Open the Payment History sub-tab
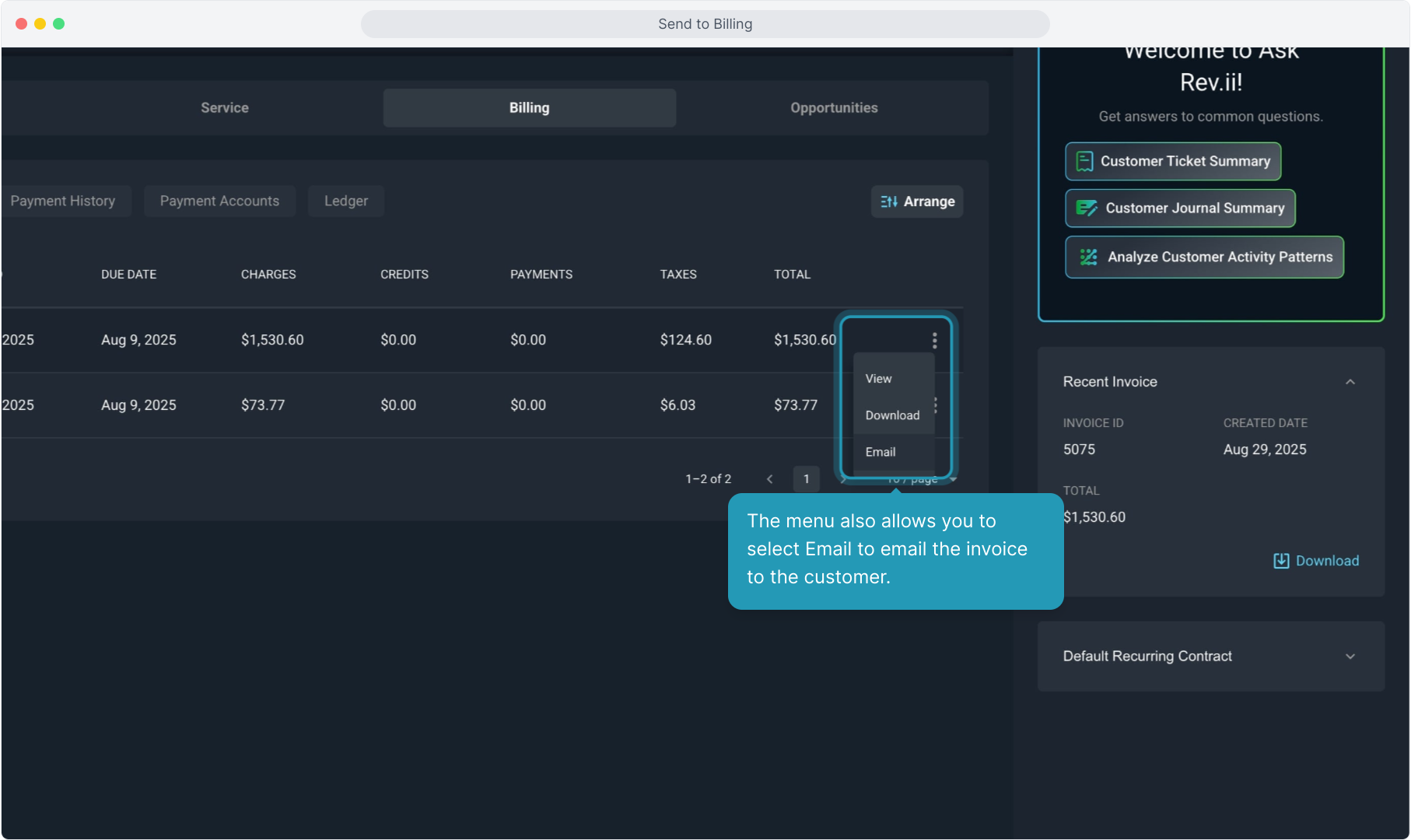 pyautogui.click(x=63, y=201)
